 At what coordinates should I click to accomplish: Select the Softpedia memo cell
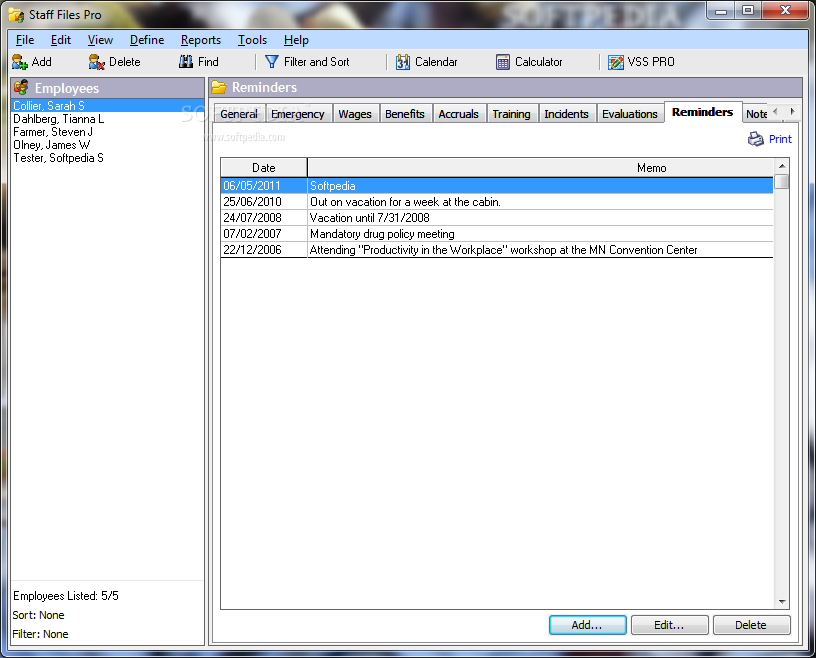[x=540, y=186]
